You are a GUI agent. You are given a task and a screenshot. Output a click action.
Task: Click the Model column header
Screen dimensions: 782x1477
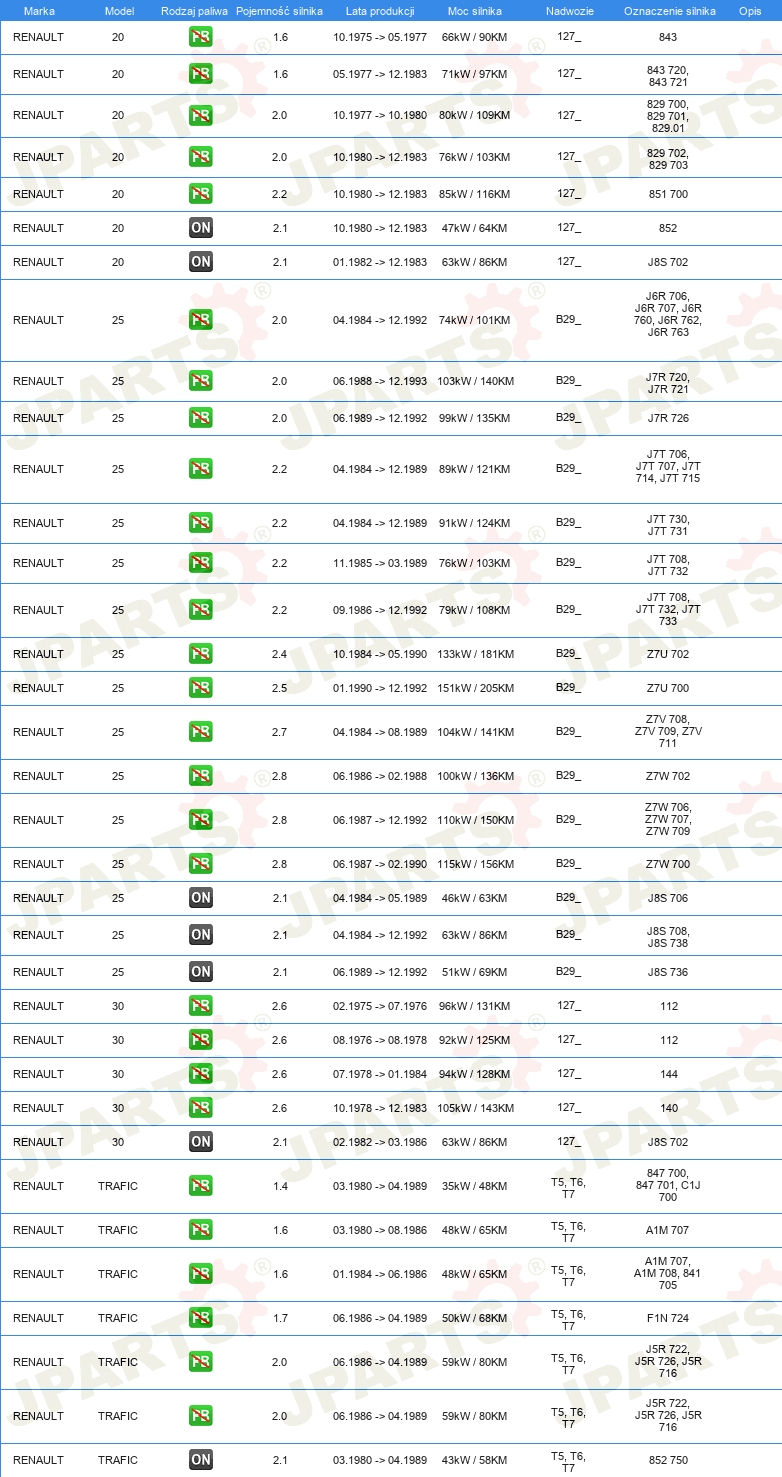[119, 11]
